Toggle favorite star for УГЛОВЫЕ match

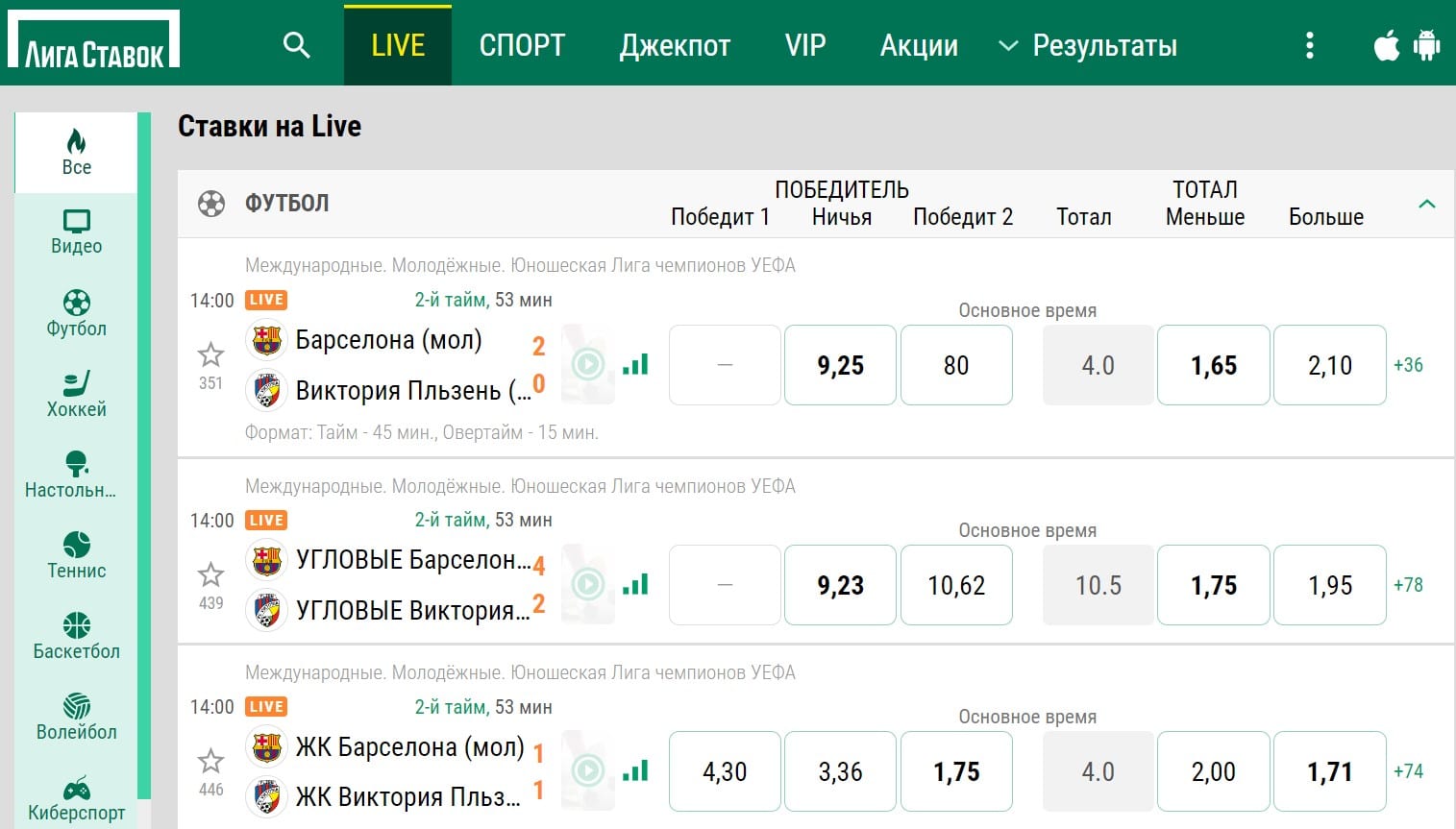pyautogui.click(x=210, y=575)
